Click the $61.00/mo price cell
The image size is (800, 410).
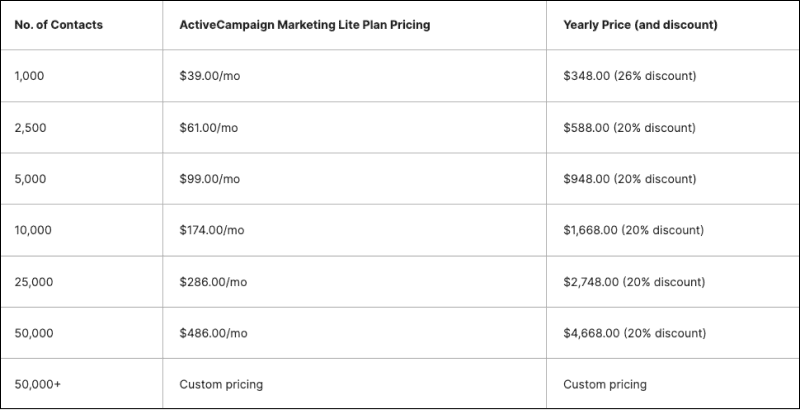[x=209, y=128]
